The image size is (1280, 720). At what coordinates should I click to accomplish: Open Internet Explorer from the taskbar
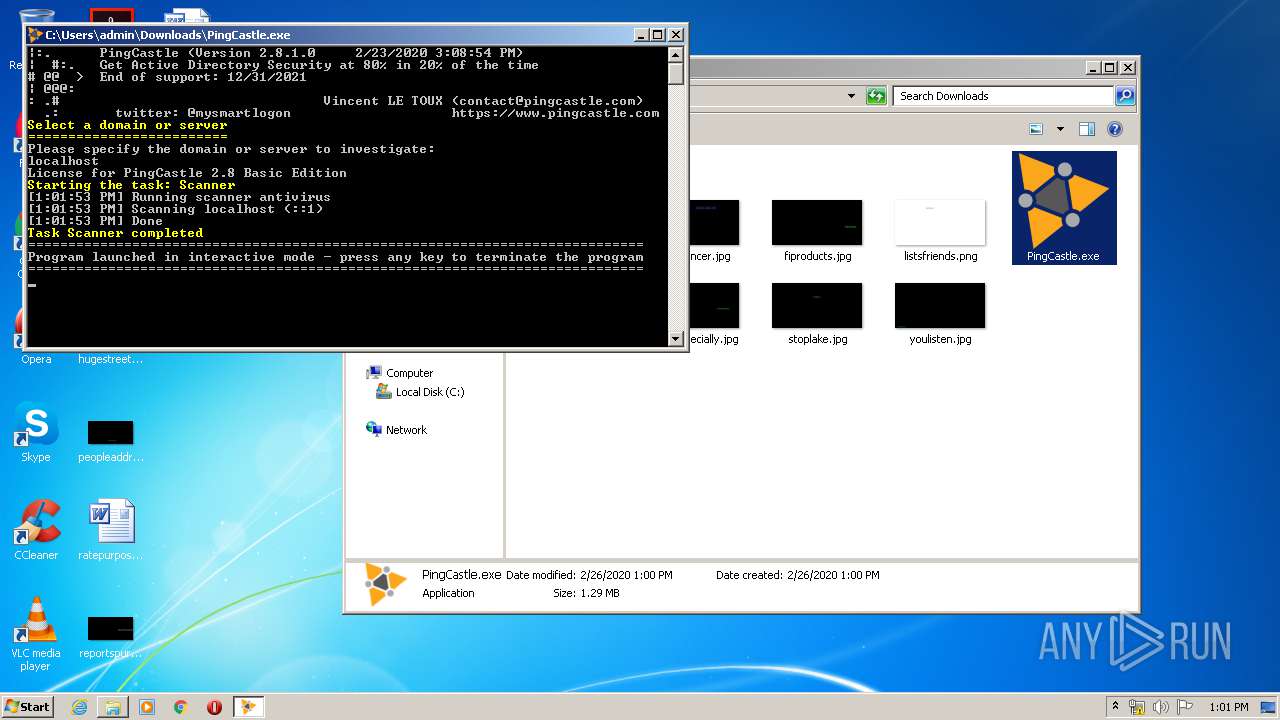point(79,707)
